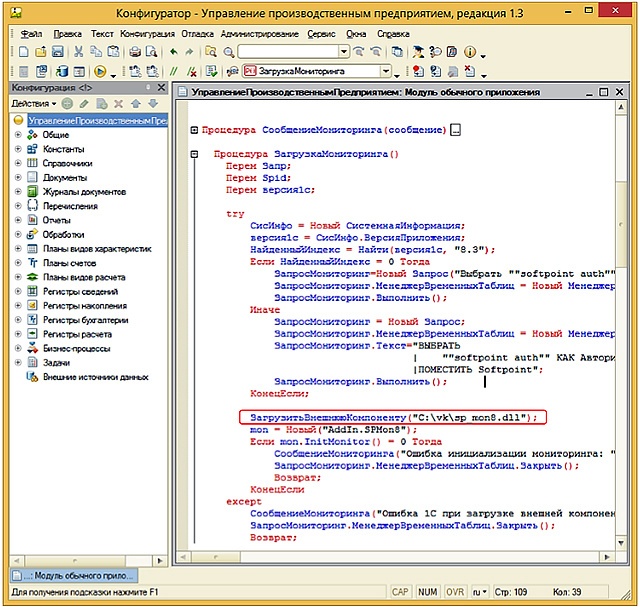
Task: Expand the Документы tree node
Action: pos(18,177)
